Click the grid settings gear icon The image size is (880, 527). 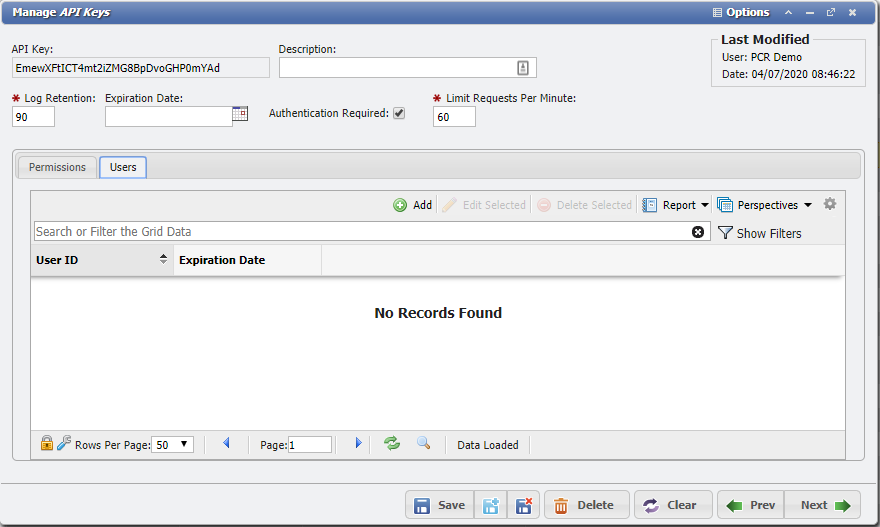pyautogui.click(x=829, y=204)
